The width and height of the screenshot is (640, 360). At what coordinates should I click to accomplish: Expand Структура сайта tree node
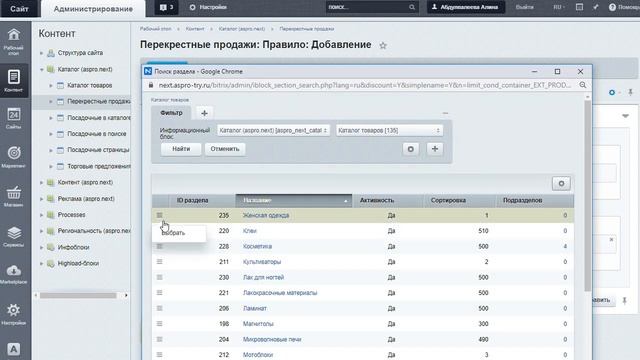[x=41, y=53]
